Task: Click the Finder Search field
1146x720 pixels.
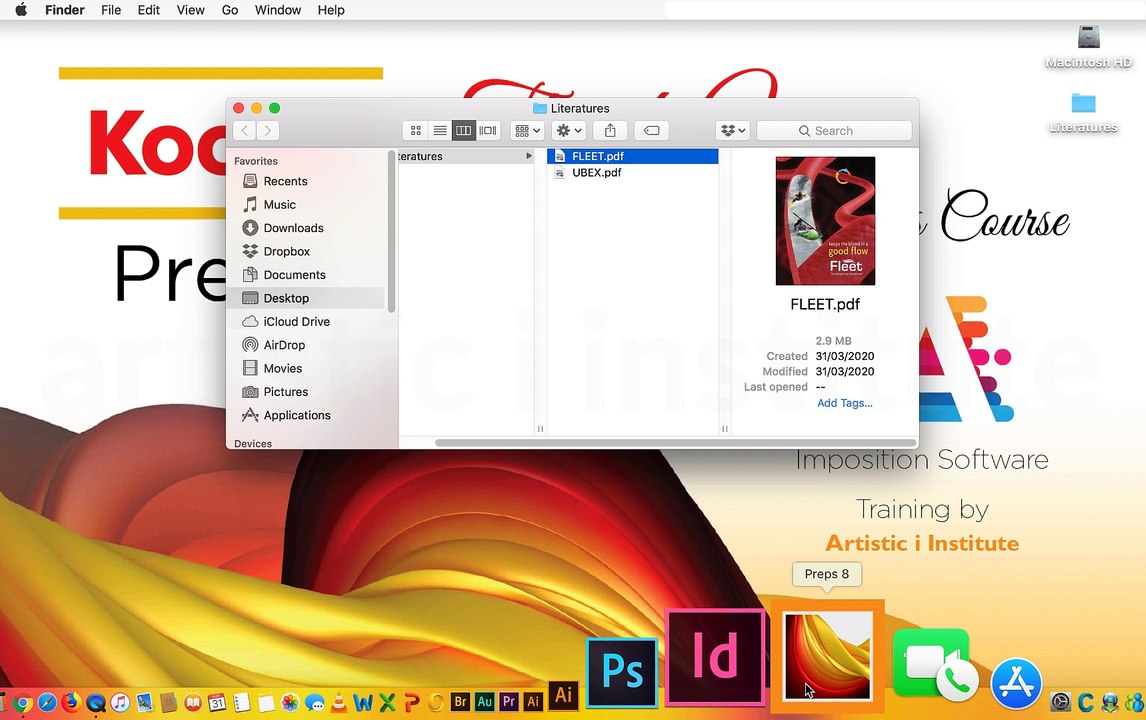Action: [834, 131]
